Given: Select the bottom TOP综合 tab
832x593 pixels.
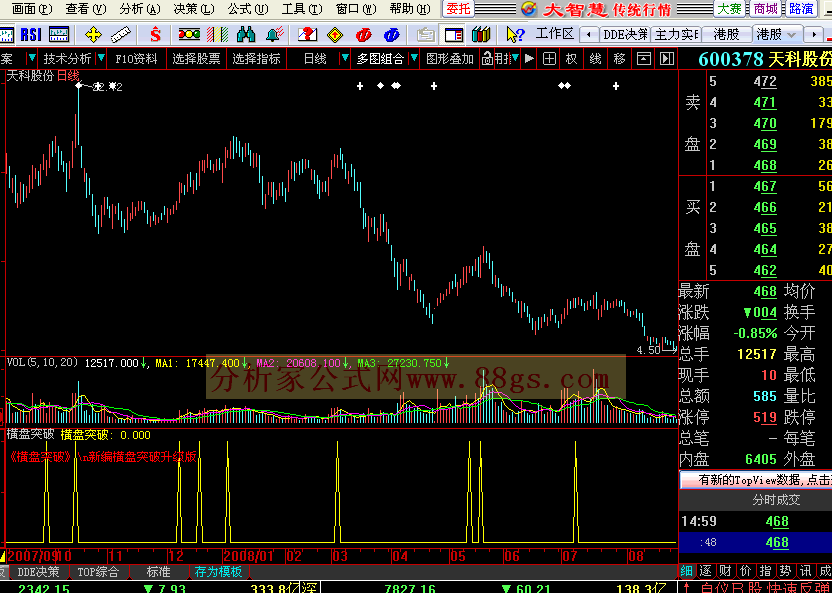Looking at the screenshot, I should (98, 571).
